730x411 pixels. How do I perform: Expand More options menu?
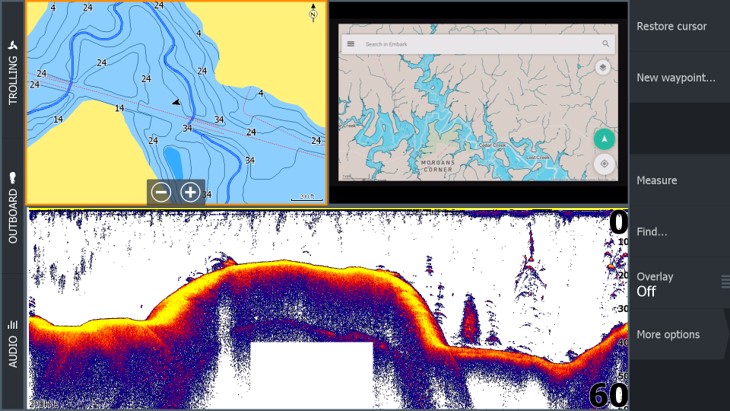[x=677, y=335]
